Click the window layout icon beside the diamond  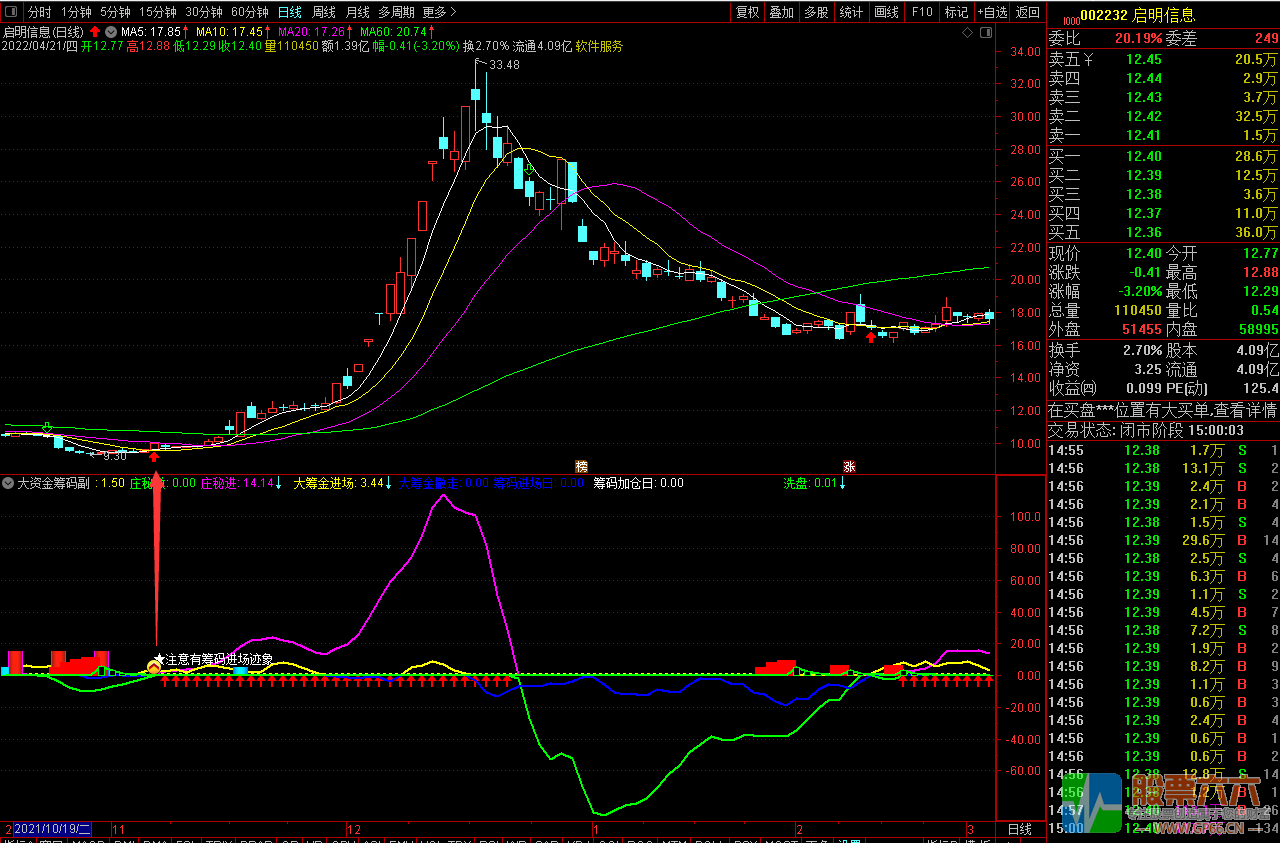pos(986,32)
